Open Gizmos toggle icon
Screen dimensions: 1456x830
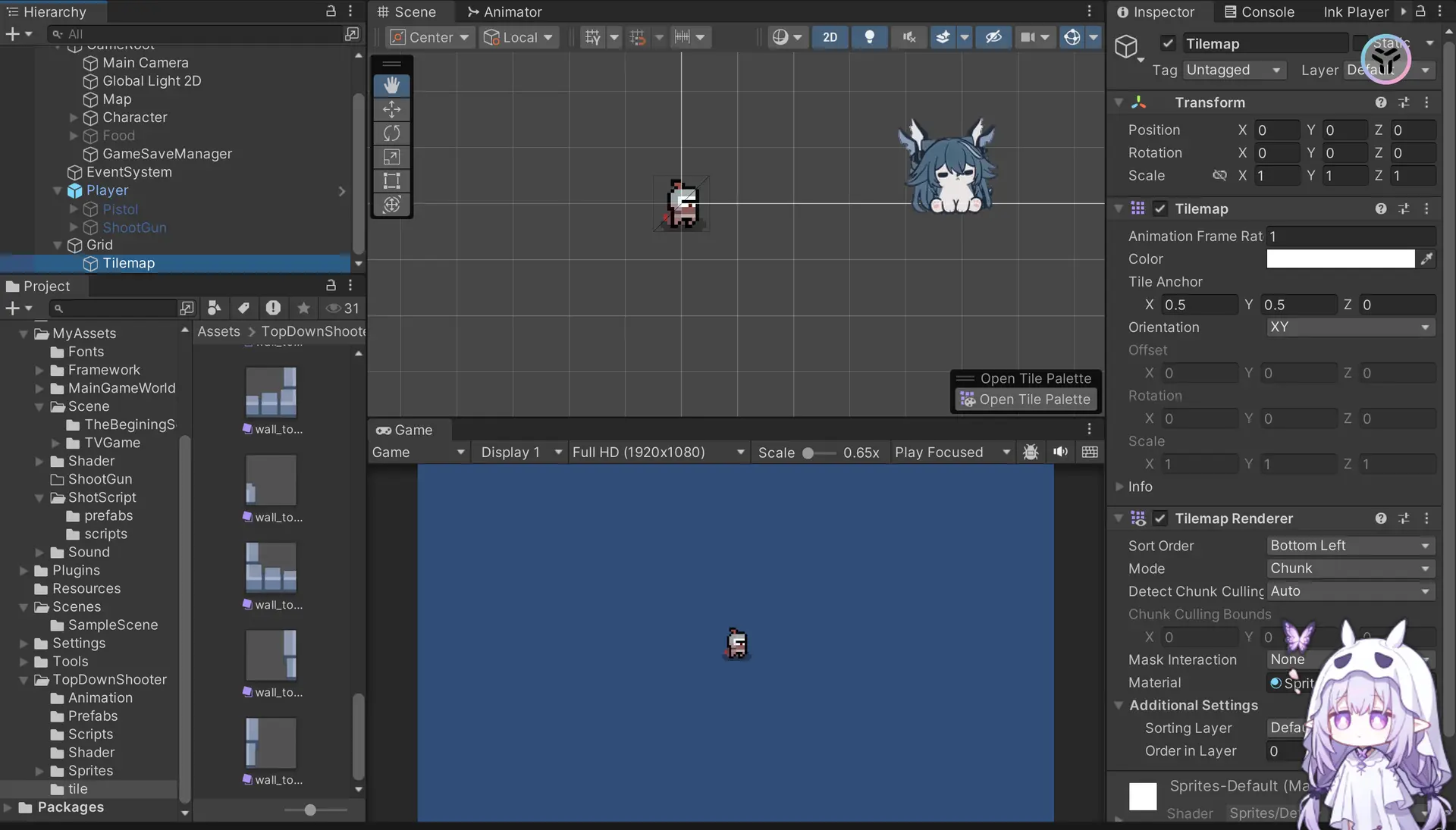coord(1072,37)
